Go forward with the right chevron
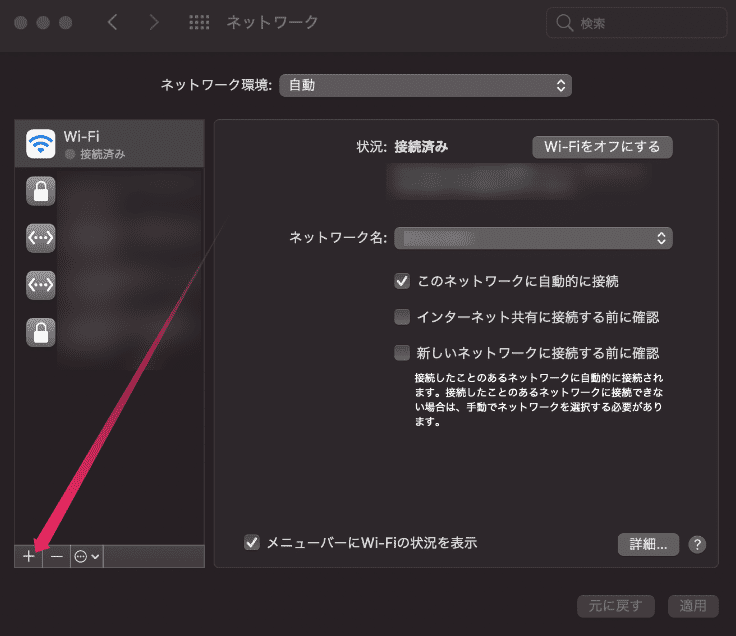This screenshot has height=636, width=736. 153,22
